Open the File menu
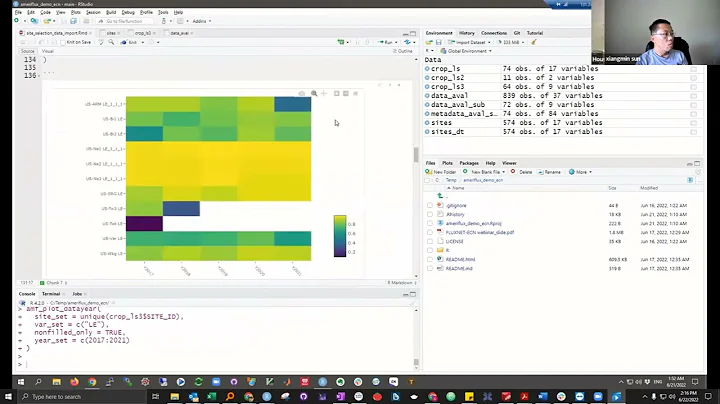This screenshot has height=404, width=720. coord(18,12)
